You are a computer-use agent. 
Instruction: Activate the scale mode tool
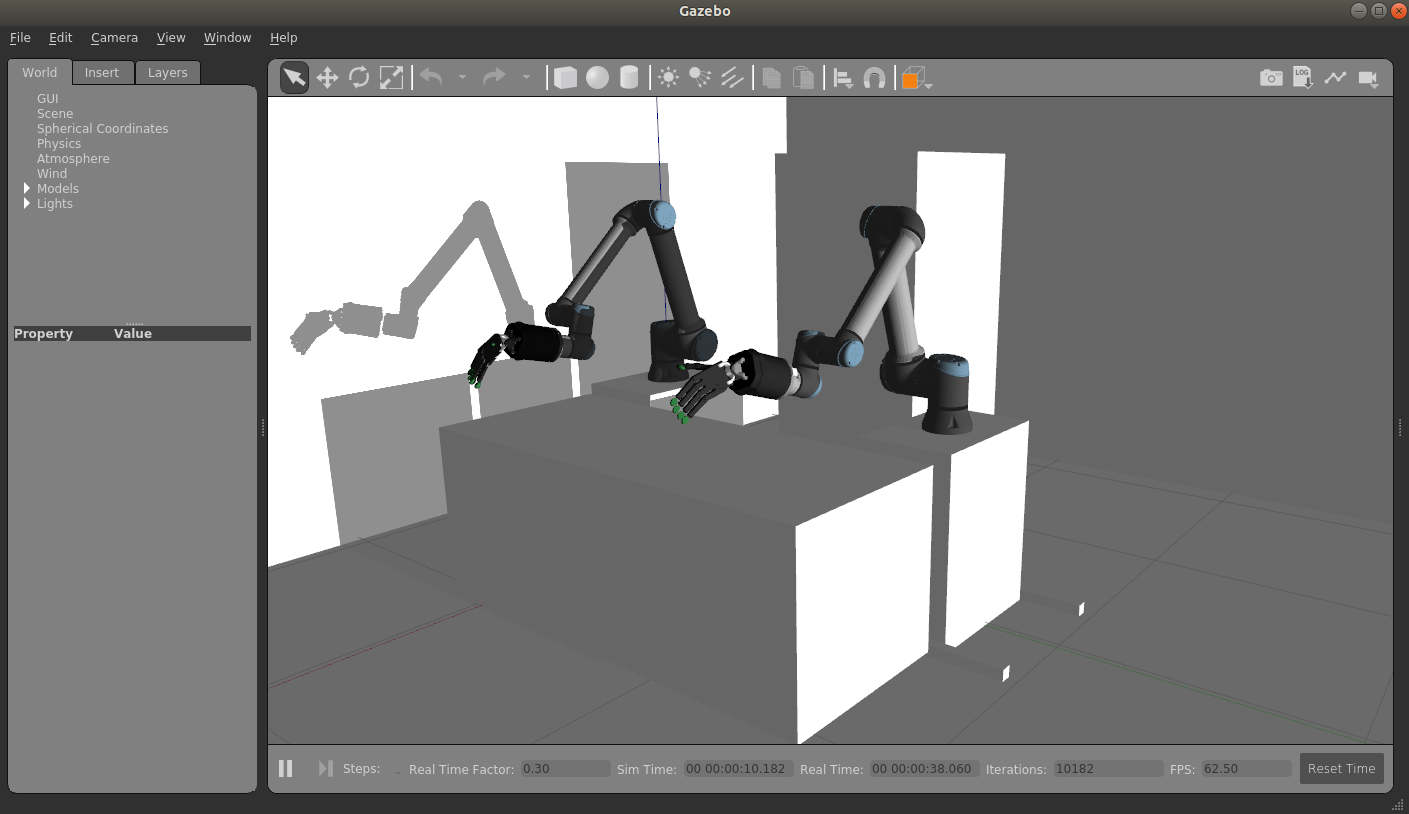(x=391, y=77)
